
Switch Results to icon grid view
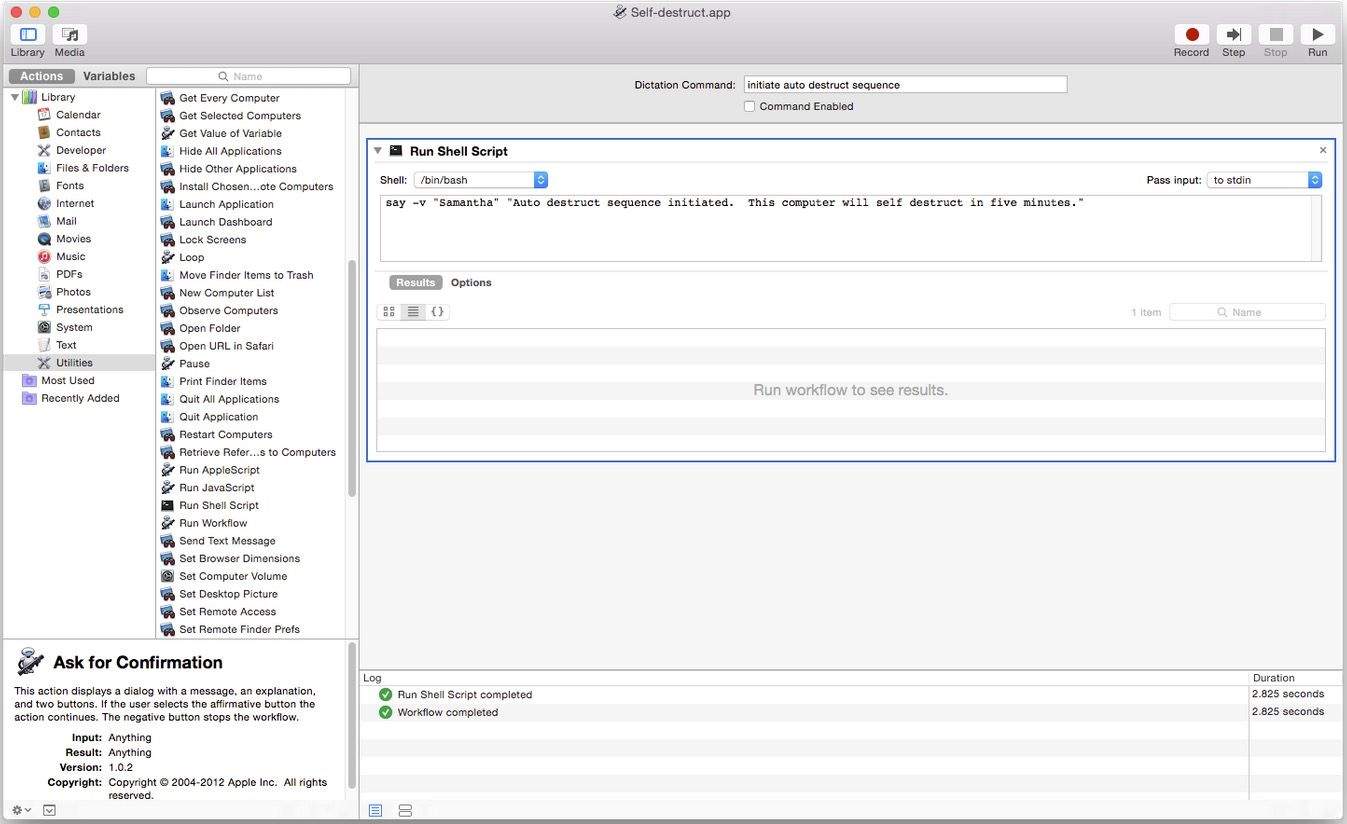(388, 311)
